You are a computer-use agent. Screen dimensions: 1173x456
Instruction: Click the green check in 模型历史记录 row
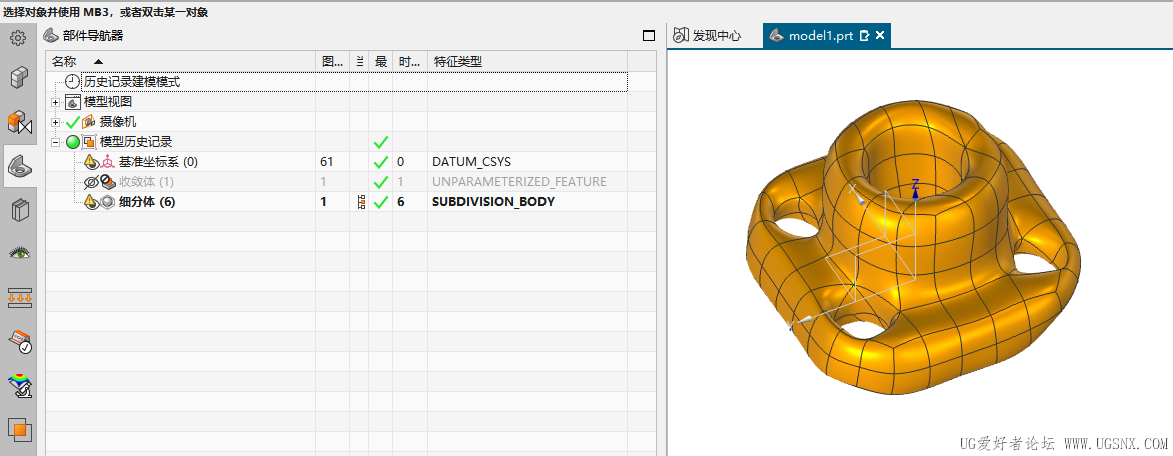point(381,142)
